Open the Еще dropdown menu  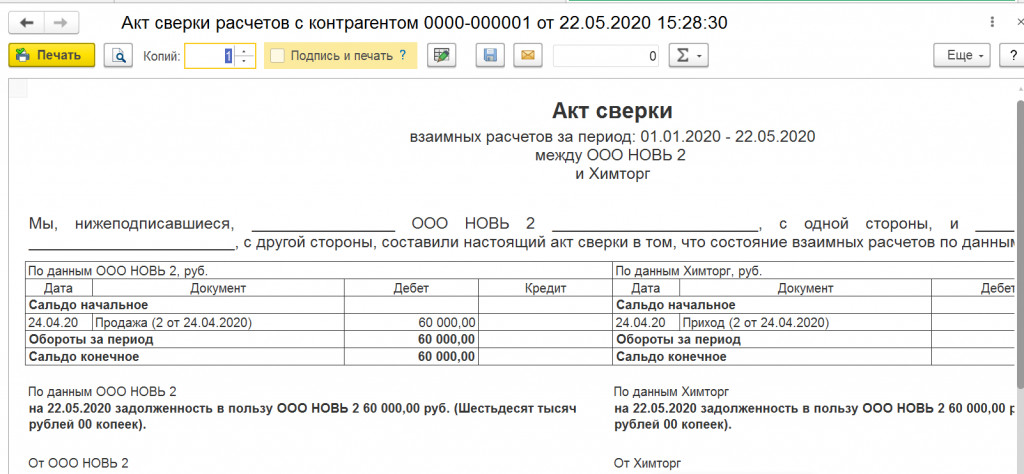pos(962,56)
